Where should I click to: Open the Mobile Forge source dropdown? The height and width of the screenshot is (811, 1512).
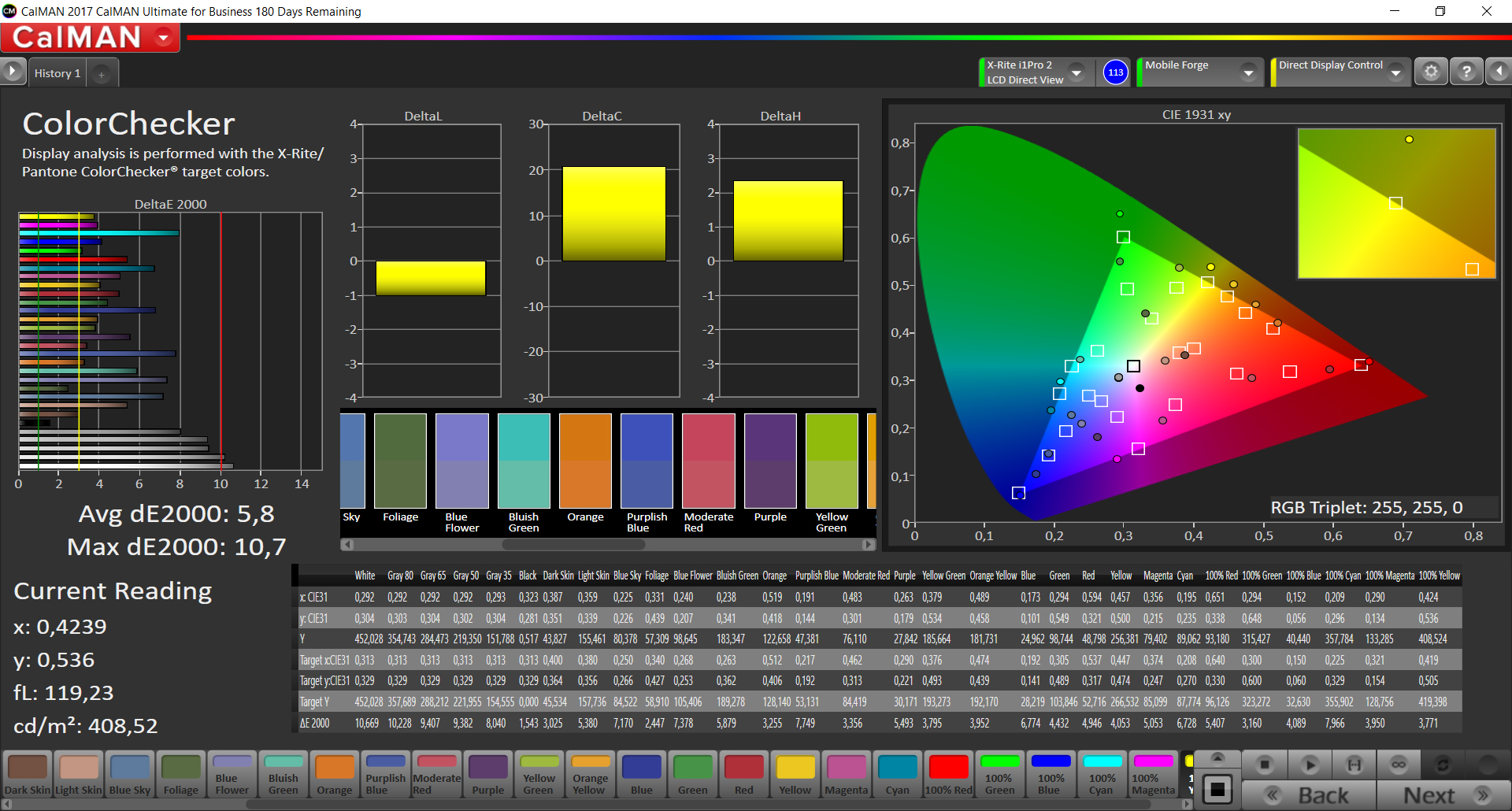[1248, 72]
